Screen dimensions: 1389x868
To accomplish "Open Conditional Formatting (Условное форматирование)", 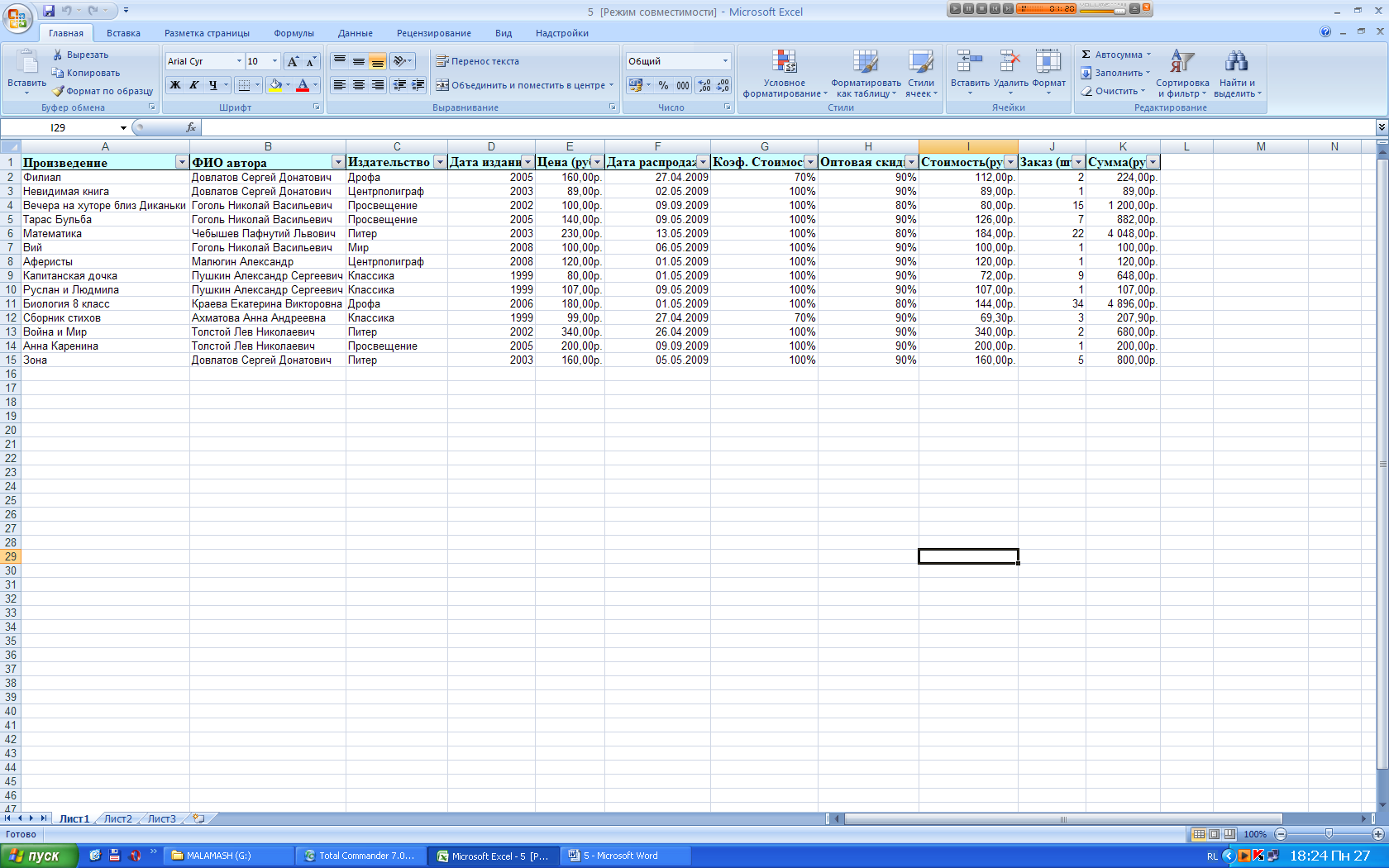I will 784,73.
